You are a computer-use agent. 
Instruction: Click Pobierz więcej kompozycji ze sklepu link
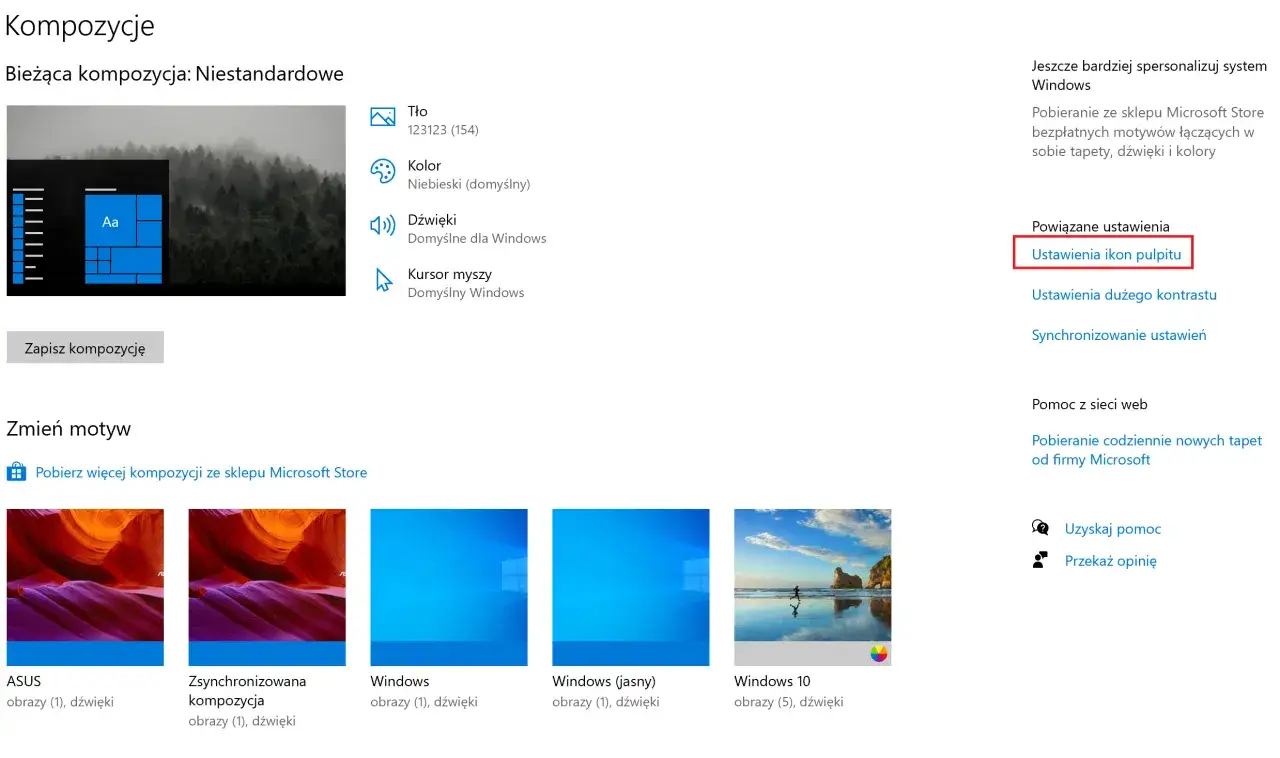click(198, 471)
